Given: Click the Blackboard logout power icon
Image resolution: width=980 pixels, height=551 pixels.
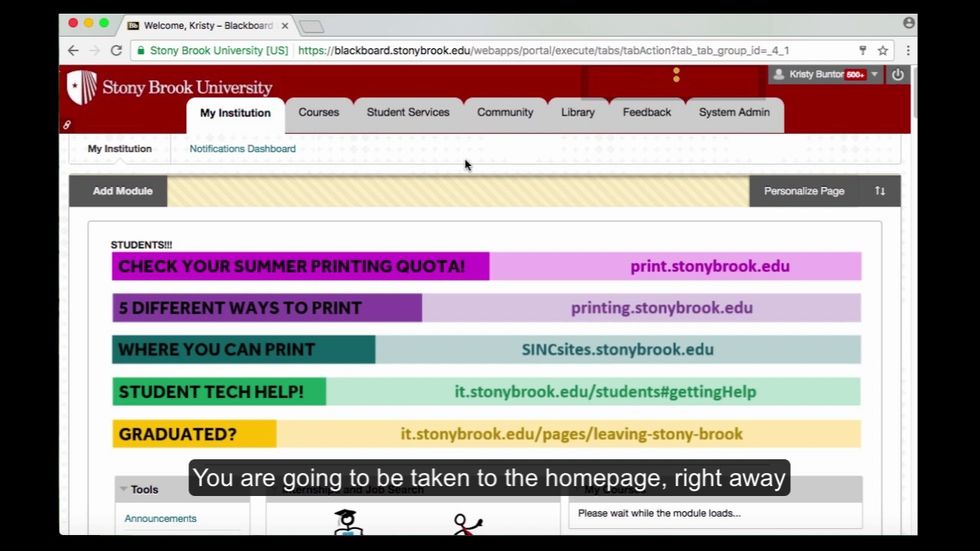Looking at the screenshot, I should click(897, 75).
